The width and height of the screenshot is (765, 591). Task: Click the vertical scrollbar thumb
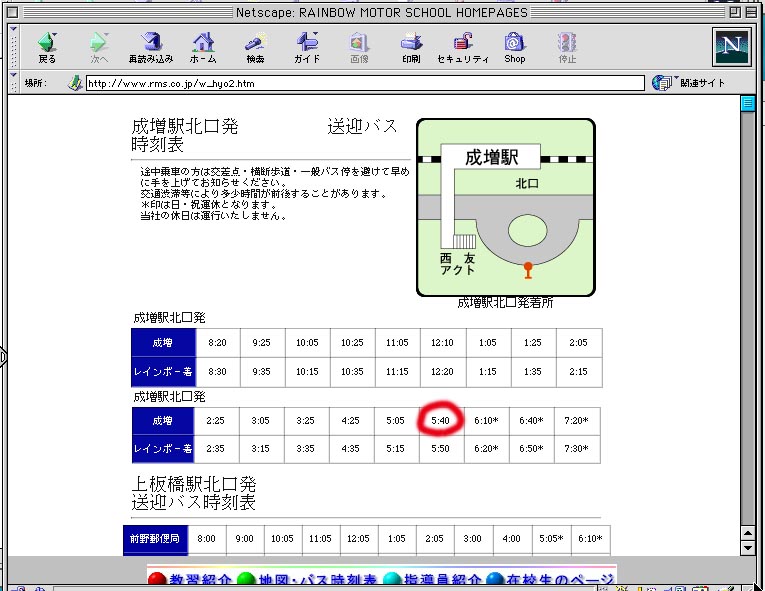tap(747, 103)
